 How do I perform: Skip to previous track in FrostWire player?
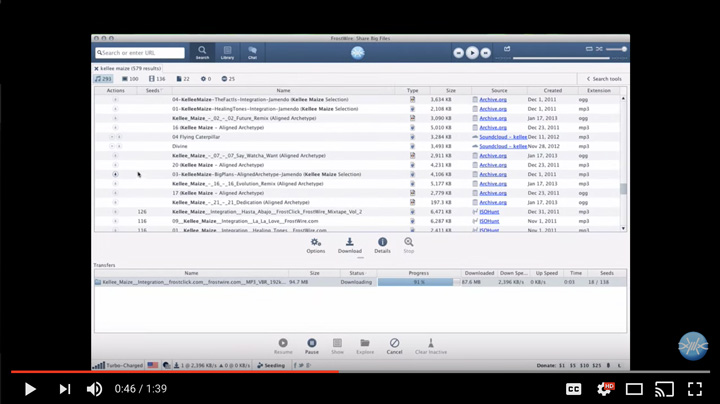(x=458, y=53)
